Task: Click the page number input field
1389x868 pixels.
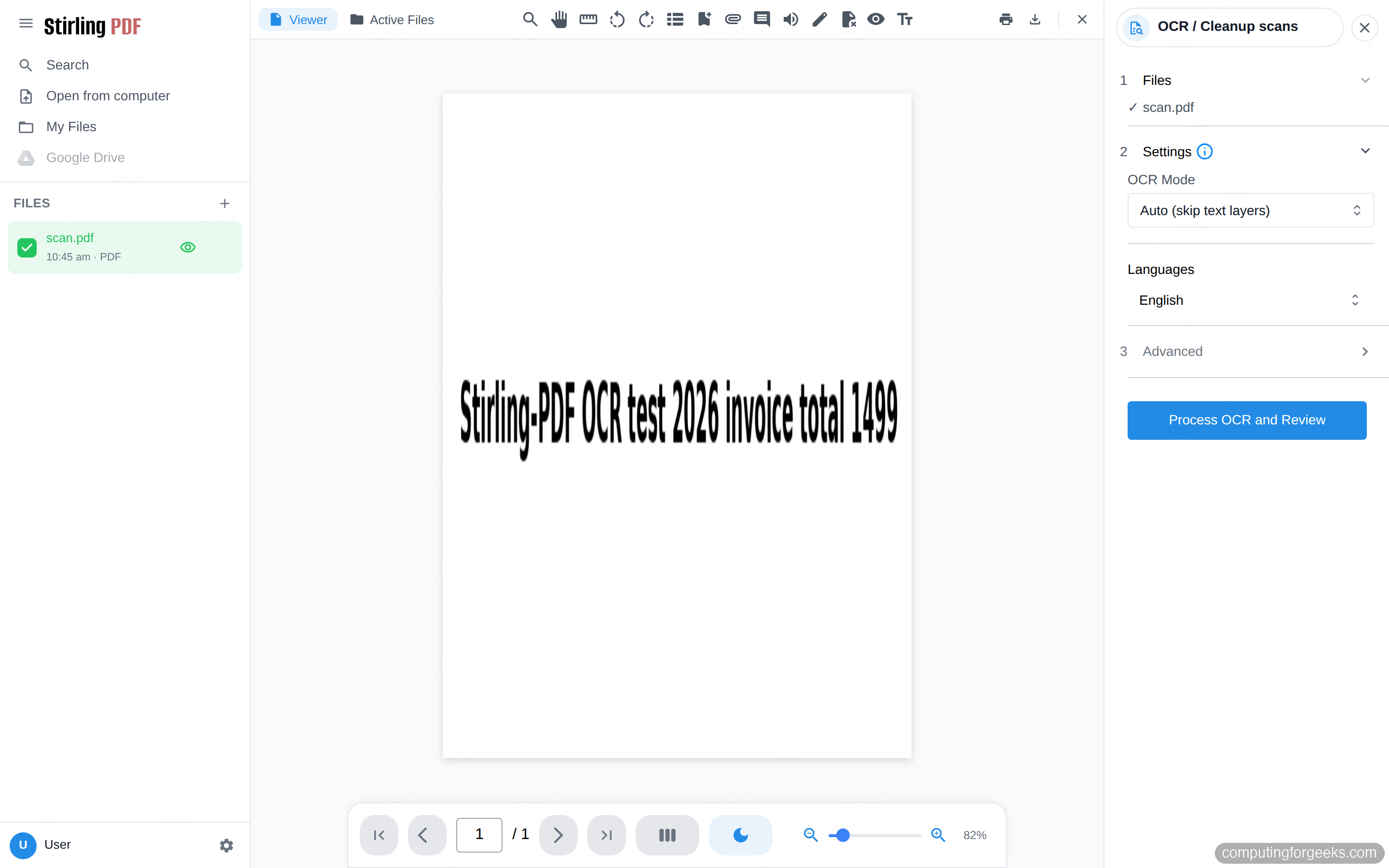Action: (479, 835)
